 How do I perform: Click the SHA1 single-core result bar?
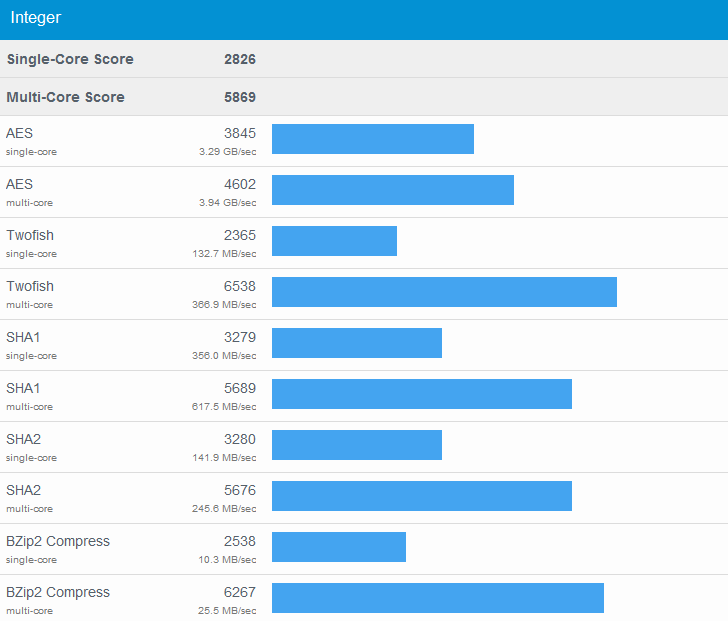point(356,343)
